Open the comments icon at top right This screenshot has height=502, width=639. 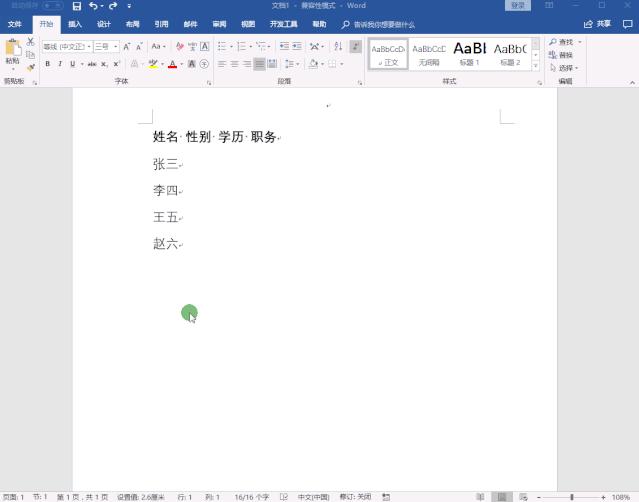[x=628, y=24]
